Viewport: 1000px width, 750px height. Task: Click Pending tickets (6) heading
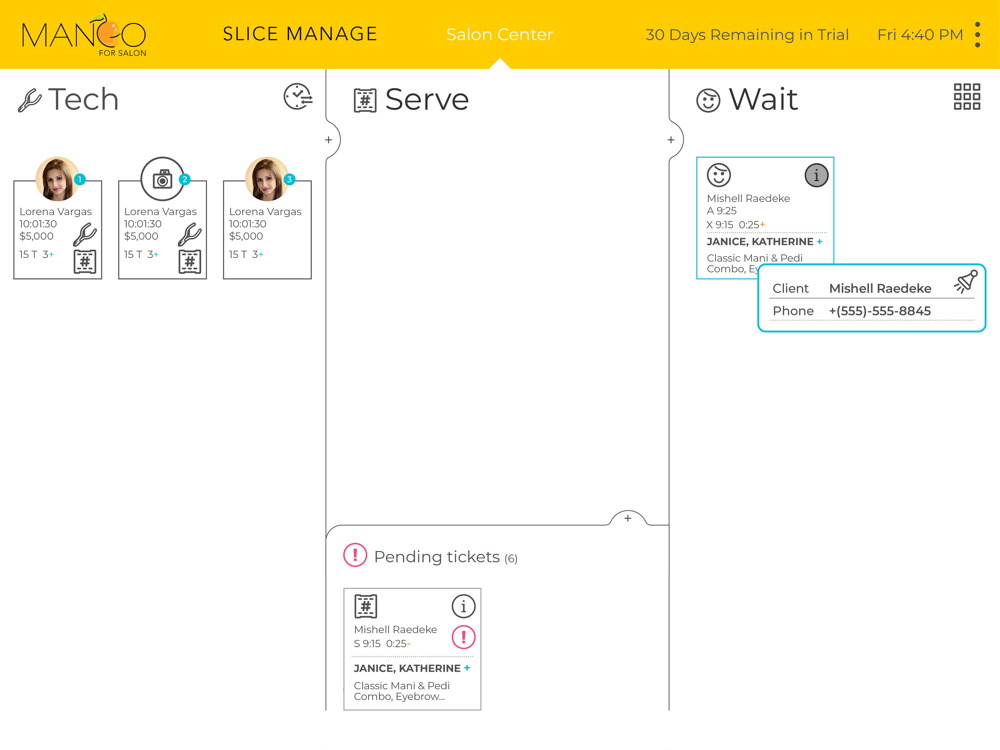click(x=445, y=557)
